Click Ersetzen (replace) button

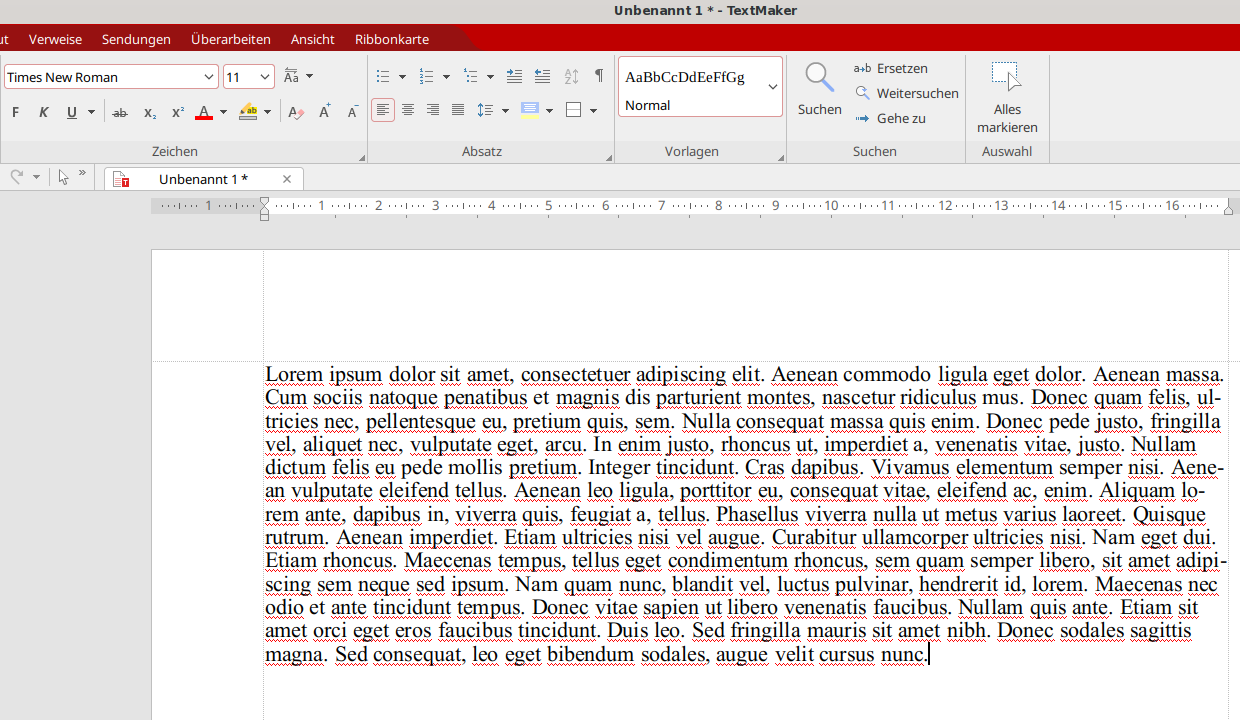pos(891,68)
